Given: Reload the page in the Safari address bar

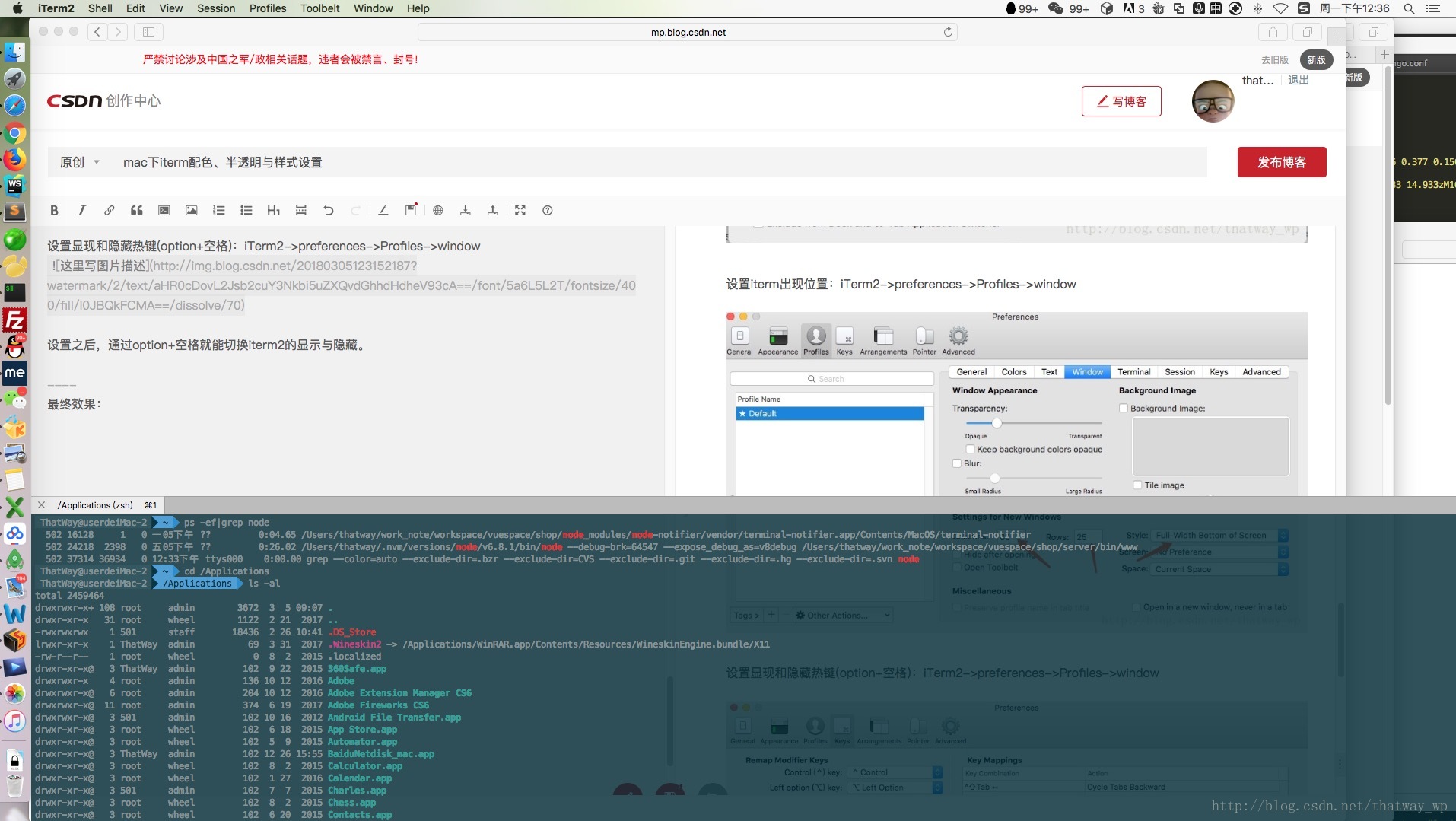Looking at the screenshot, I should tap(948, 32).
